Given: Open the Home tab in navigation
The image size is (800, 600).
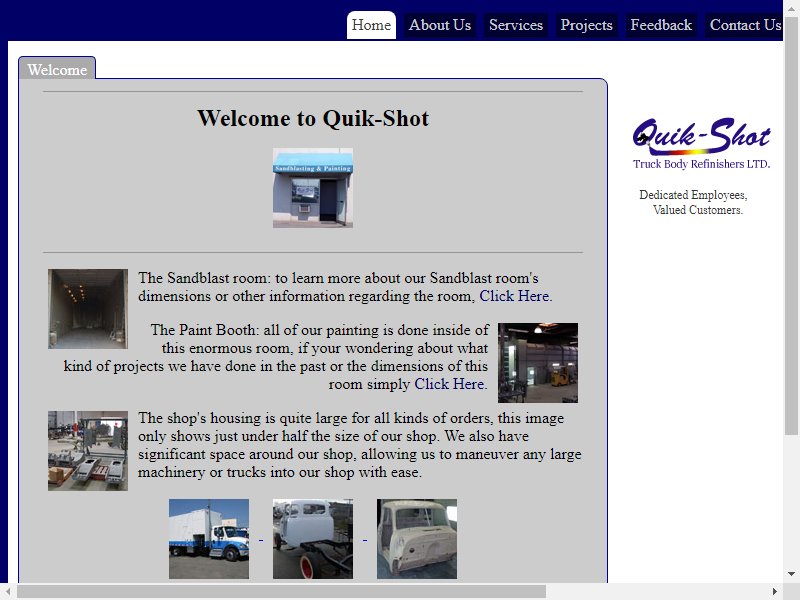Looking at the screenshot, I should pyautogui.click(x=371, y=25).
